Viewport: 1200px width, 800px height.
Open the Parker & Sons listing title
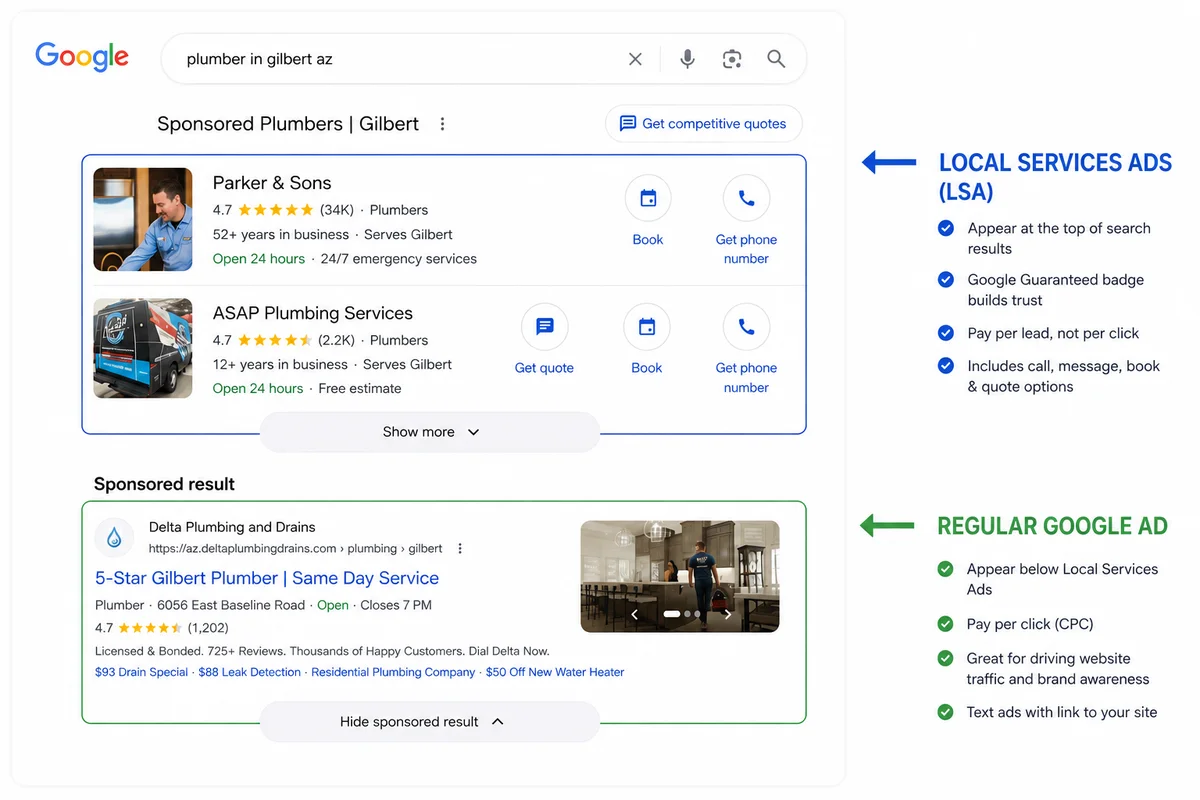point(272,183)
